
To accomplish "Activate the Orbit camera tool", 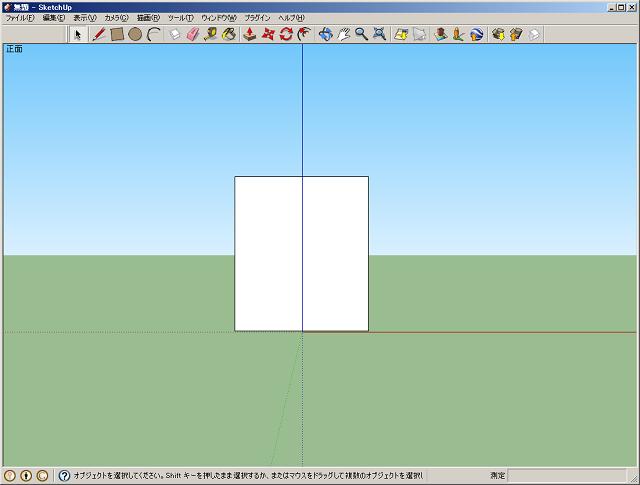I will point(325,34).
